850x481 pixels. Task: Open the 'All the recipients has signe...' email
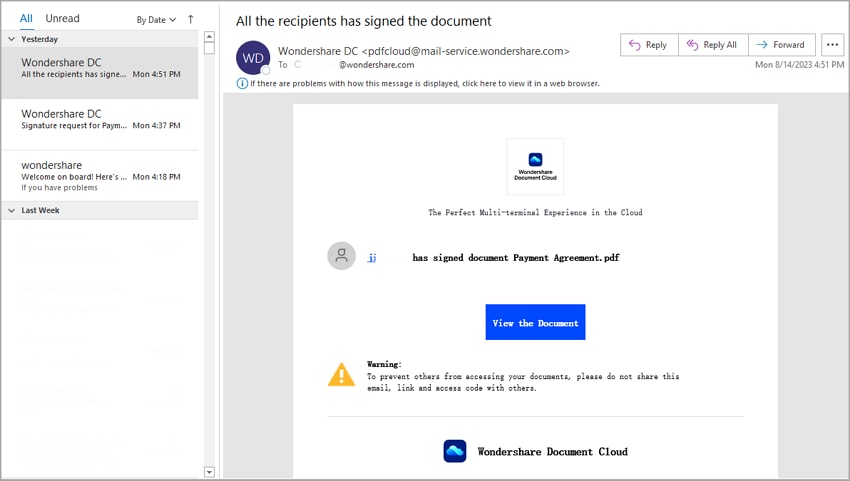tap(100, 73)
